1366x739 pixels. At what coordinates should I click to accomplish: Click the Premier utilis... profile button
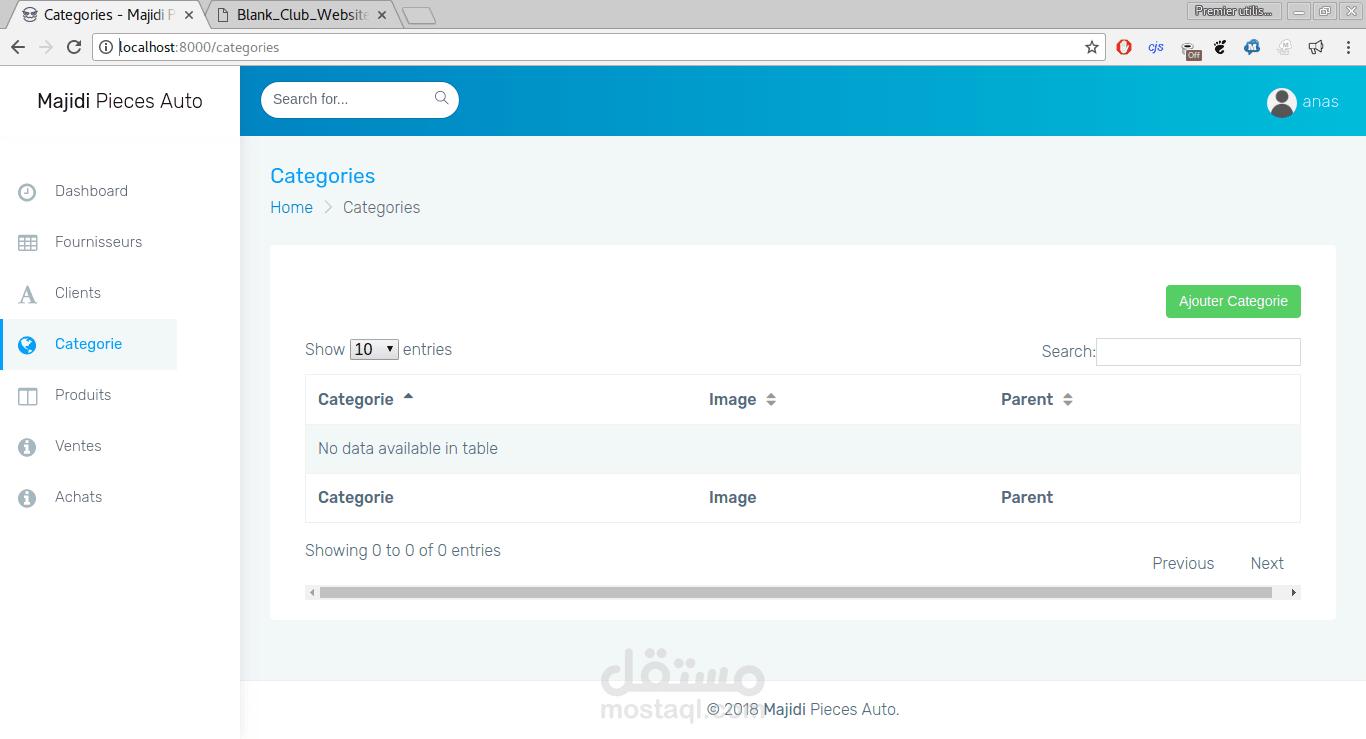click(x=1234, y=11)
